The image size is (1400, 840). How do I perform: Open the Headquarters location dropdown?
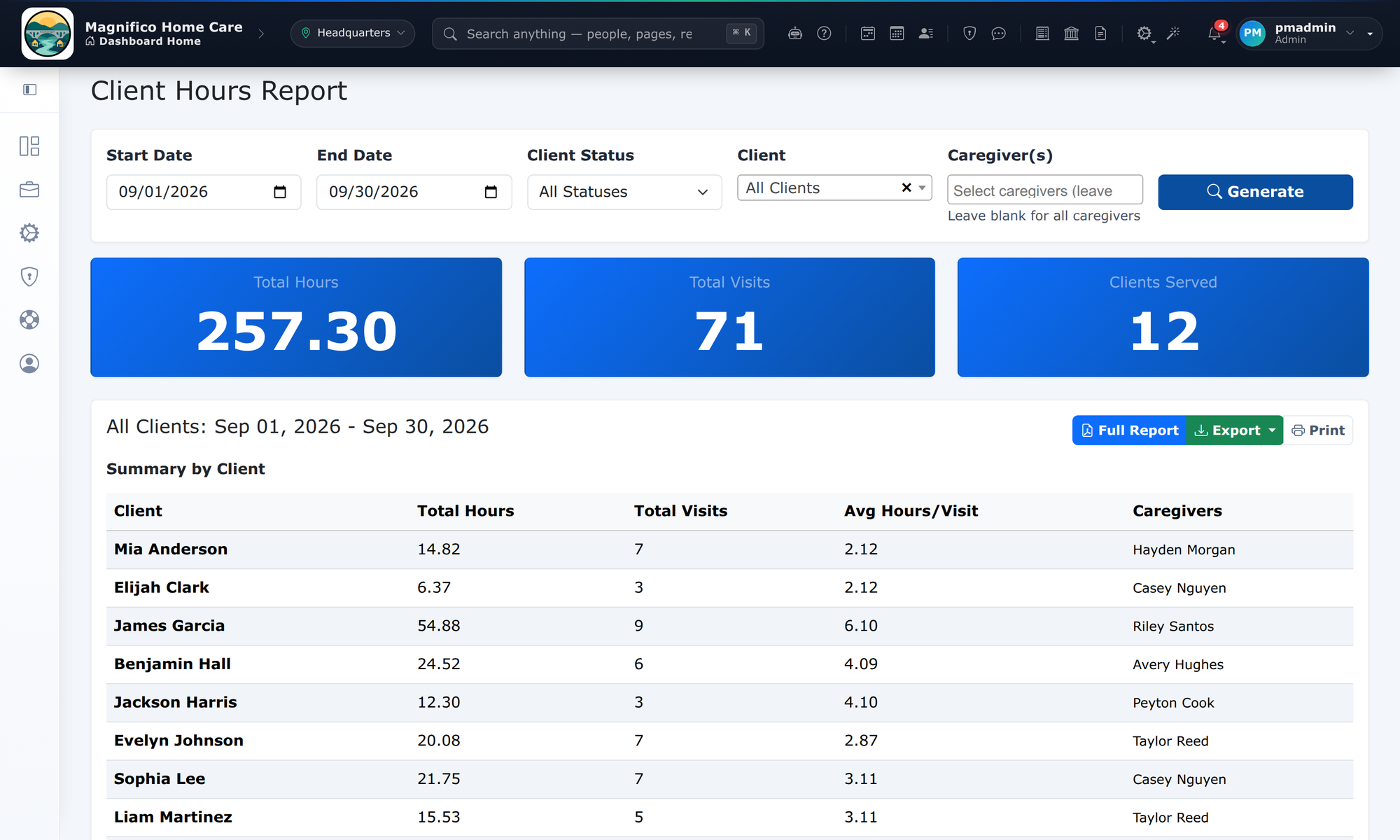(x=353, y=33)
